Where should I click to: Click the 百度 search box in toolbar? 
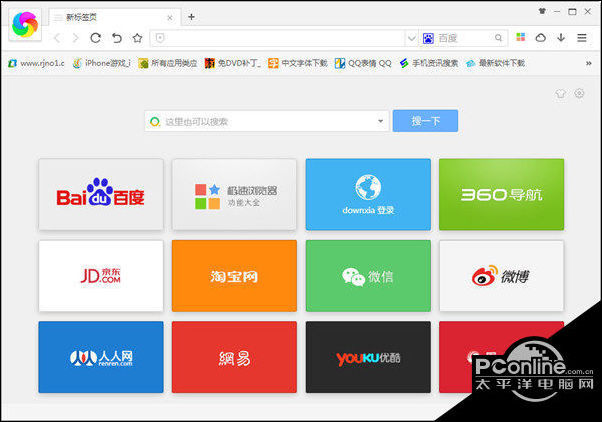tap(465, 38)
